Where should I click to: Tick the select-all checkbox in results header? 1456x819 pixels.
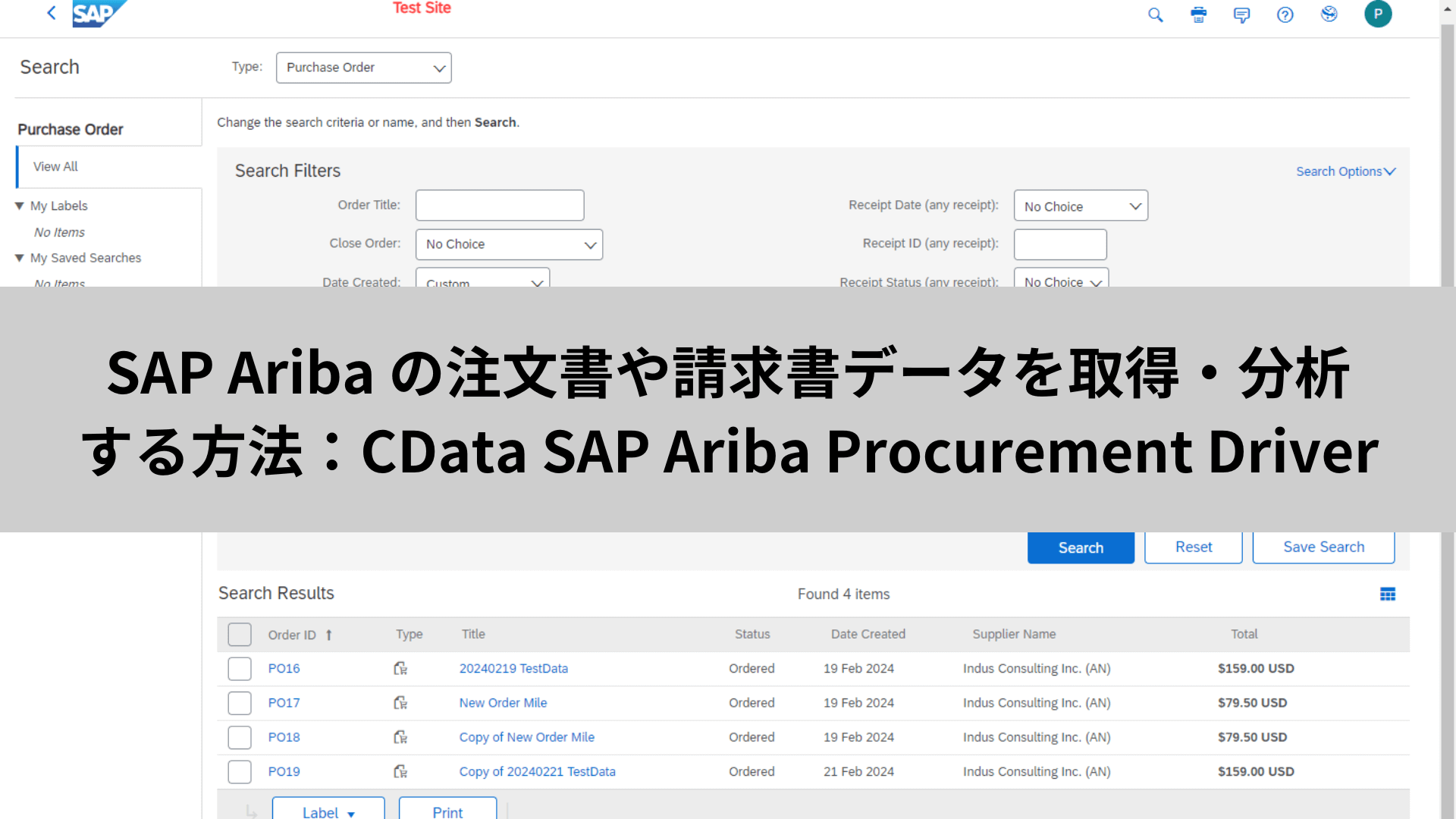point(240,635)
